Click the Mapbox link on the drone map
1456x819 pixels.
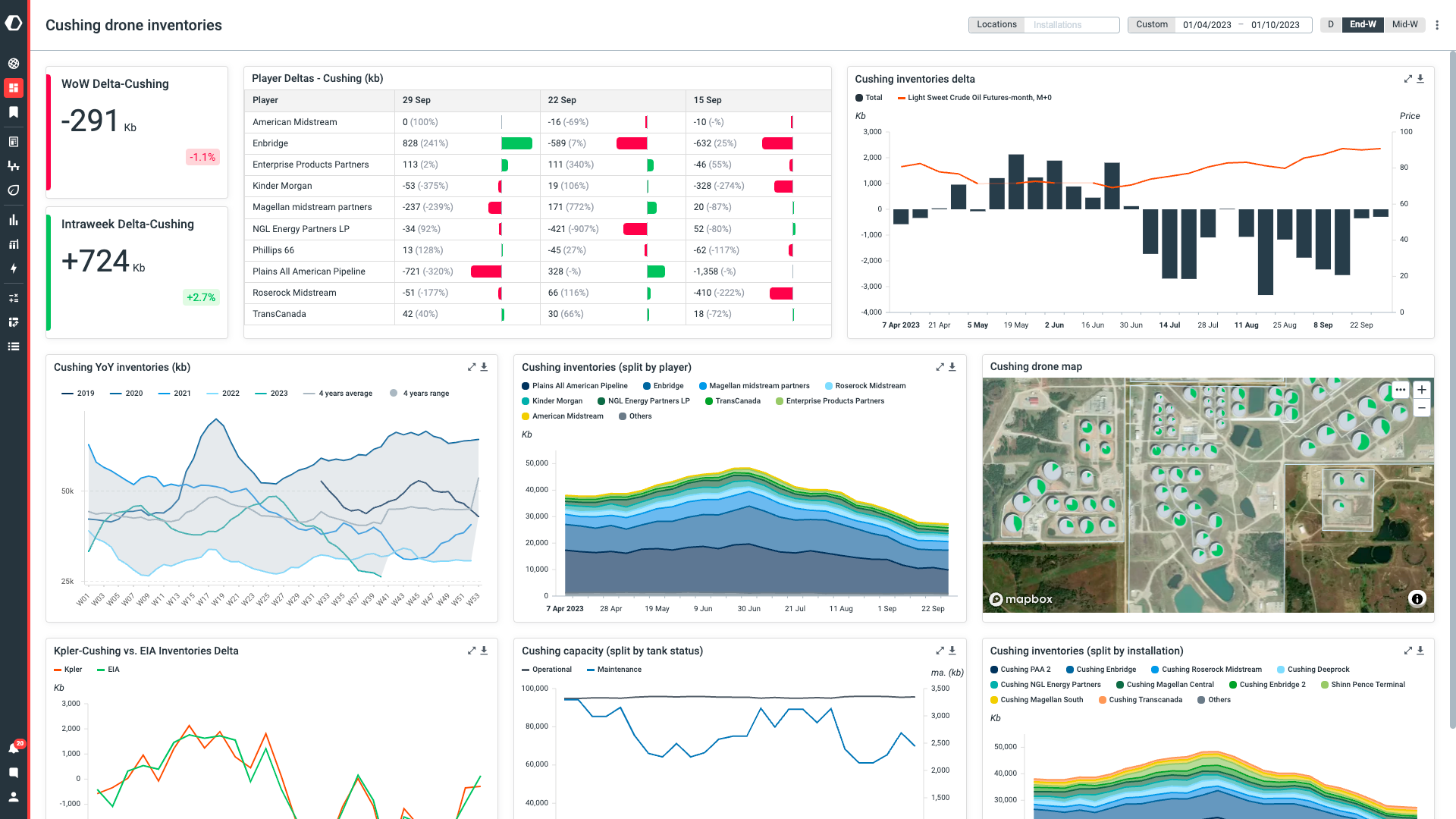pyautogui.click(x=1020, y=599)
